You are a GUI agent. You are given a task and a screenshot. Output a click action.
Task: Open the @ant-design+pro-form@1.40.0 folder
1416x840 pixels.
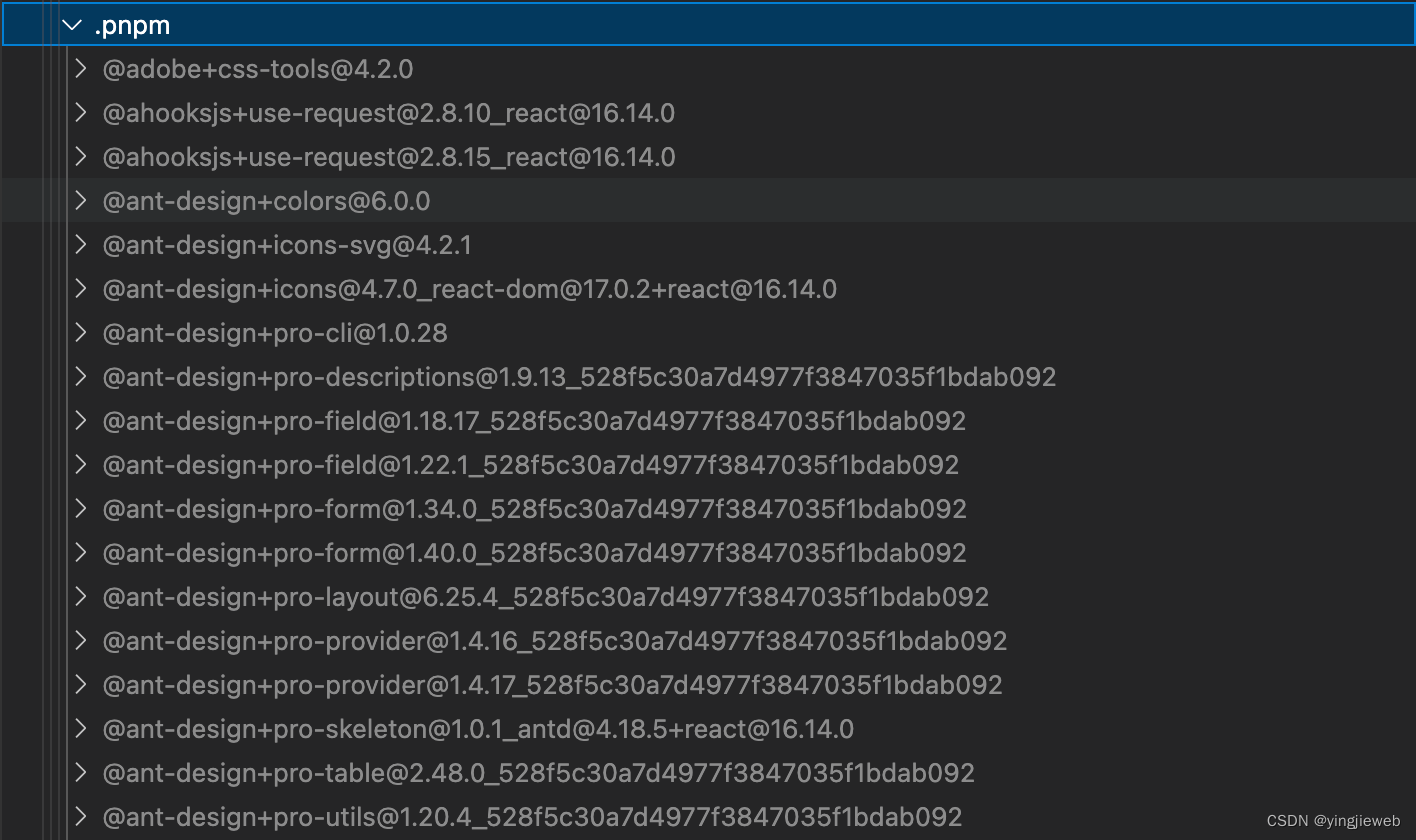[708, 553]
